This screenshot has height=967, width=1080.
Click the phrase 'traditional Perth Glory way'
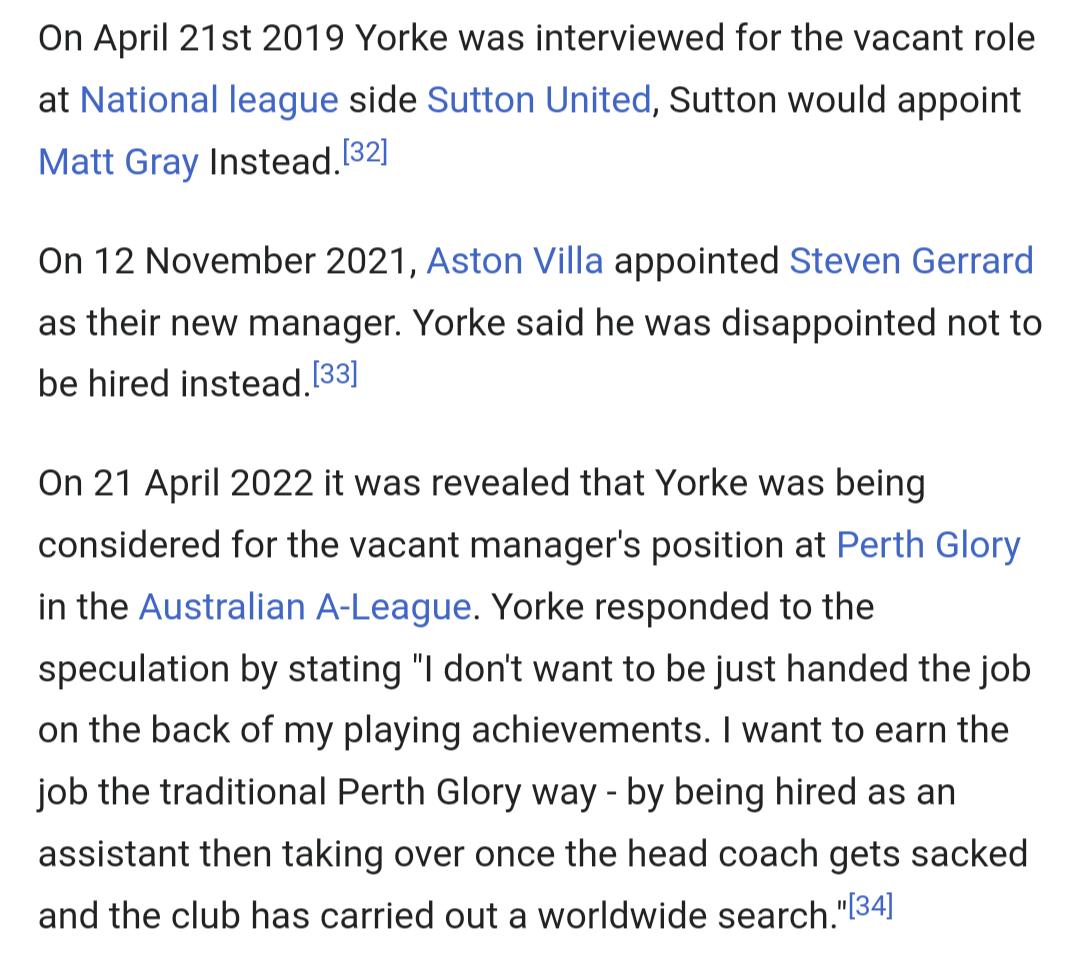(378, 792)
